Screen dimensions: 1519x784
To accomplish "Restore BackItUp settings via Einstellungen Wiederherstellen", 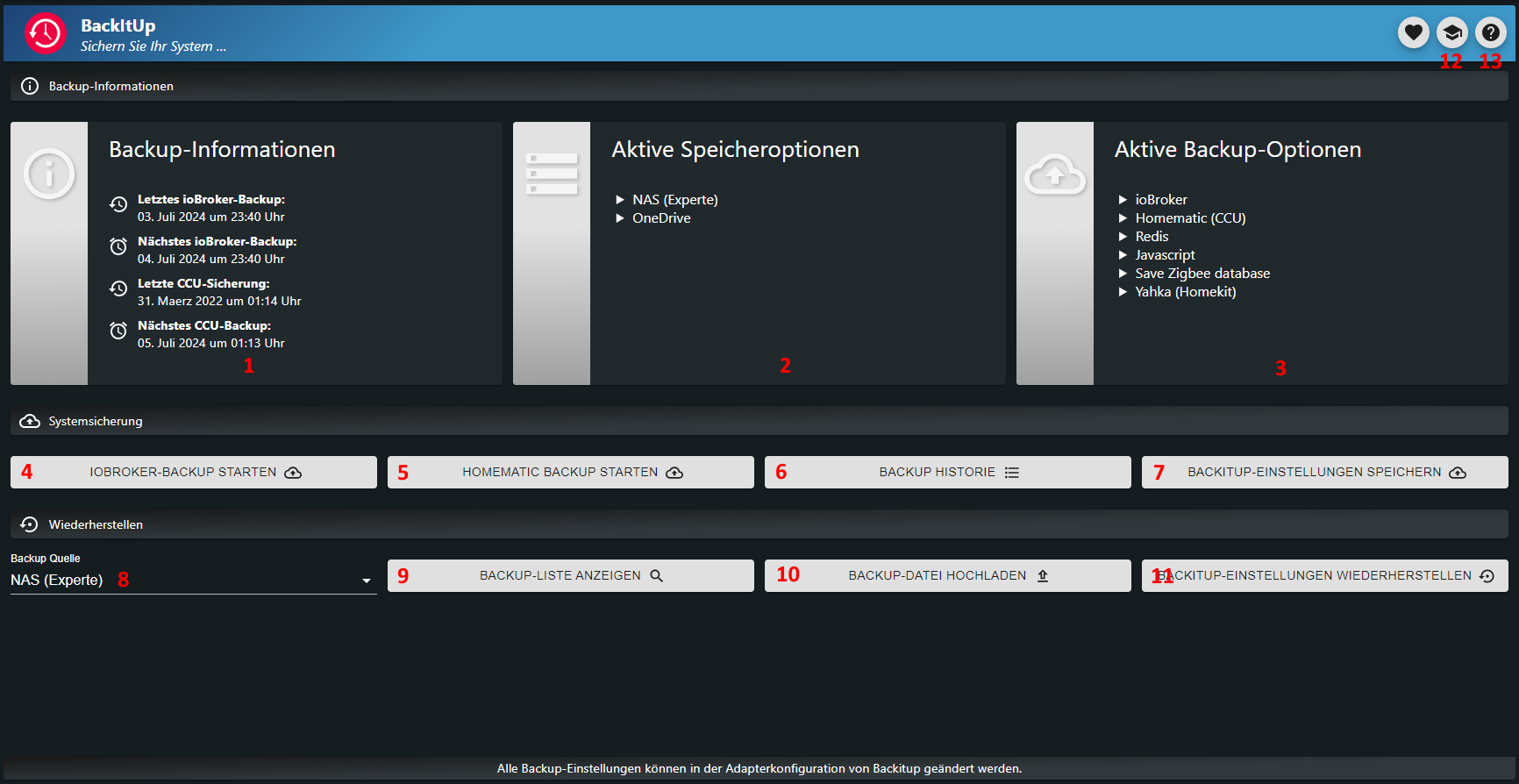I will coord(1325,575).
